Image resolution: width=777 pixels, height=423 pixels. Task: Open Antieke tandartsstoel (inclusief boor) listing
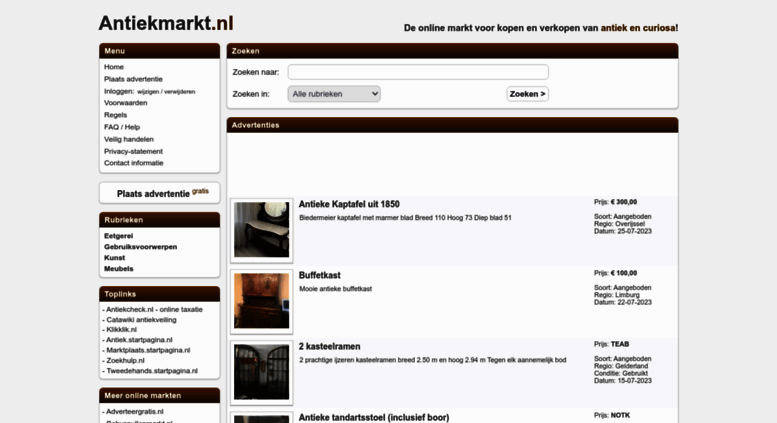coord(374,418)
